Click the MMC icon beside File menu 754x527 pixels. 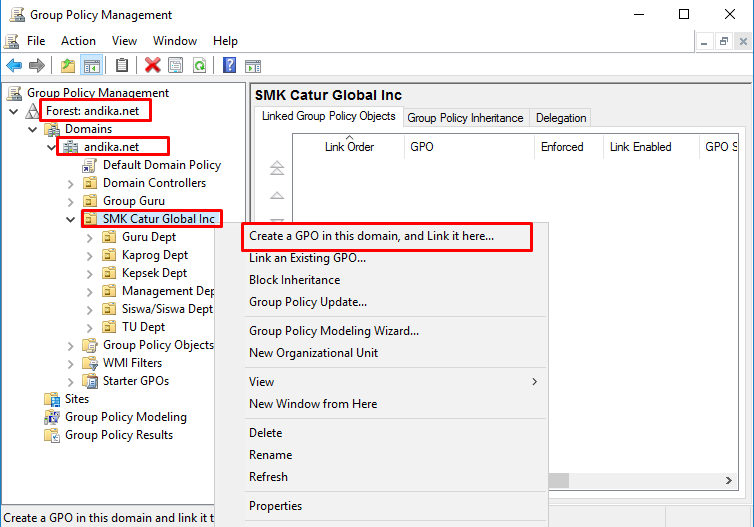[12, 41]
